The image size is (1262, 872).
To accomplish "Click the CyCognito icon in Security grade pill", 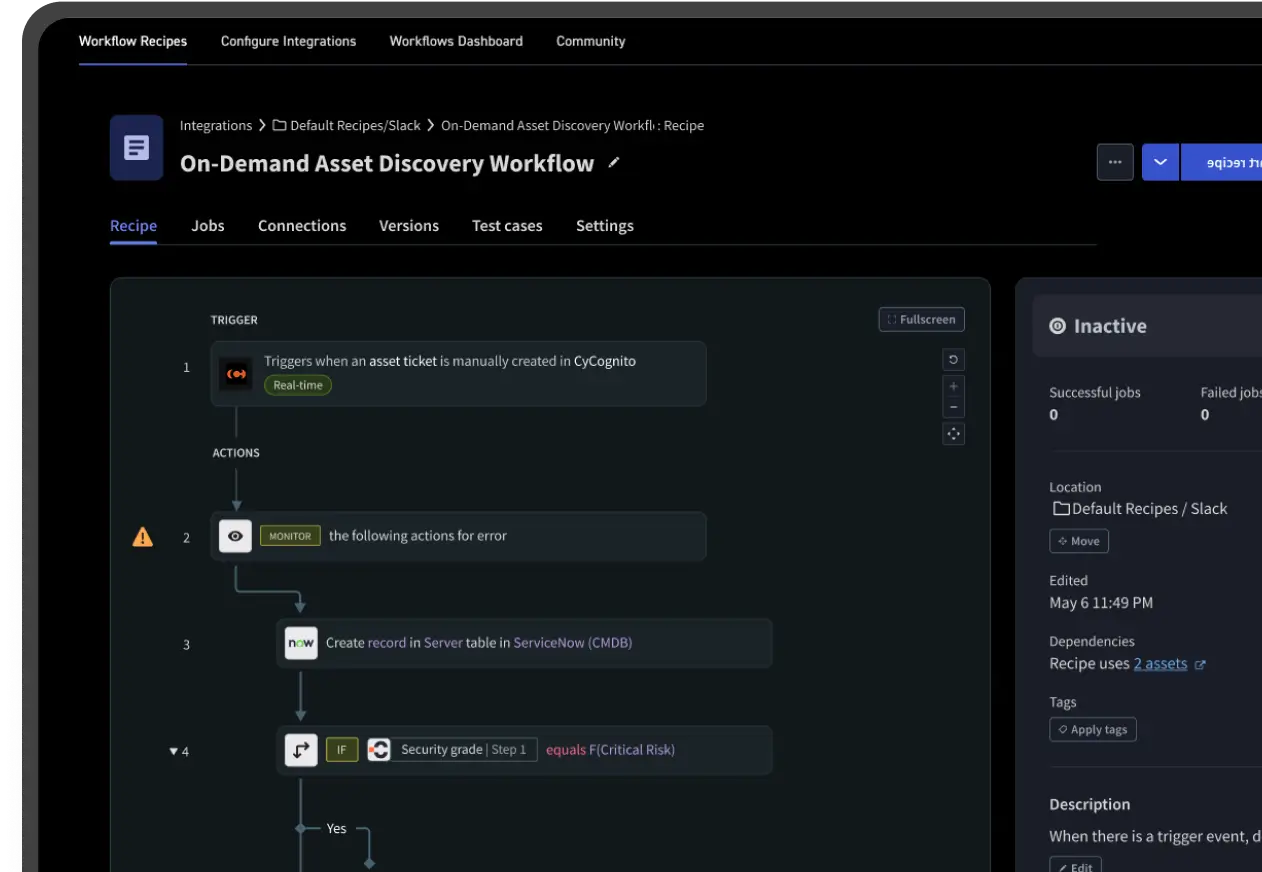I will pyautogui.click(x=379, y=750).
